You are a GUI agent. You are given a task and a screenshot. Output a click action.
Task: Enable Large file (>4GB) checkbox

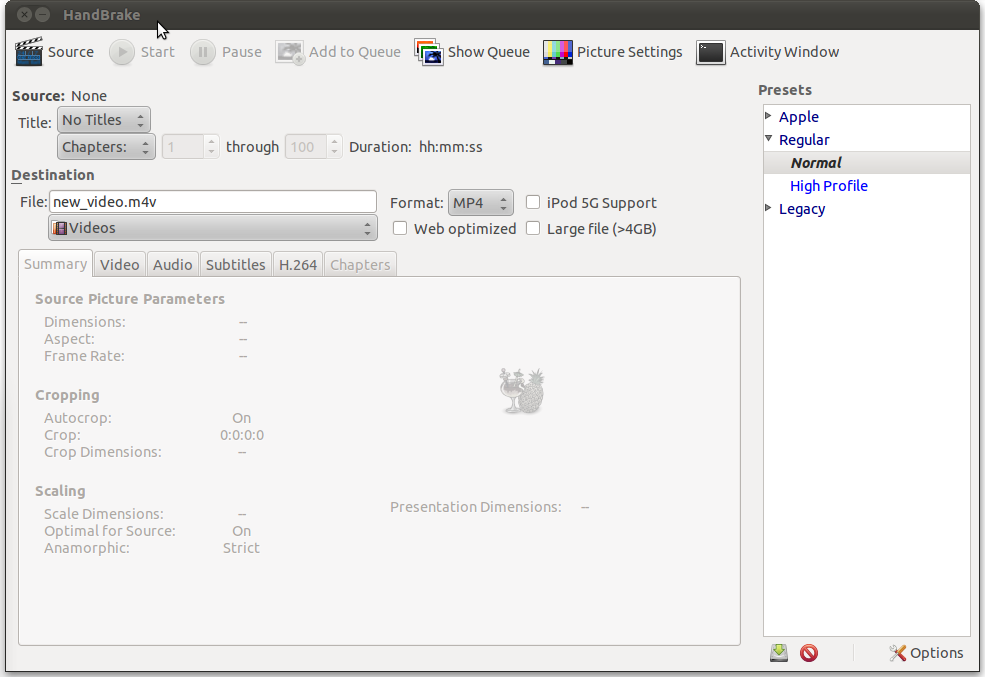point(533,228)
